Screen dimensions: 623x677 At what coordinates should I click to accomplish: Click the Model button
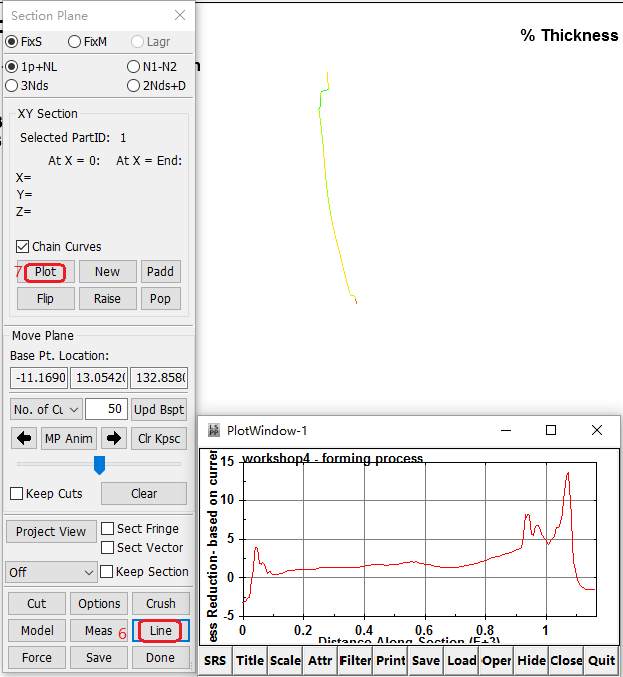pos(38,631)
